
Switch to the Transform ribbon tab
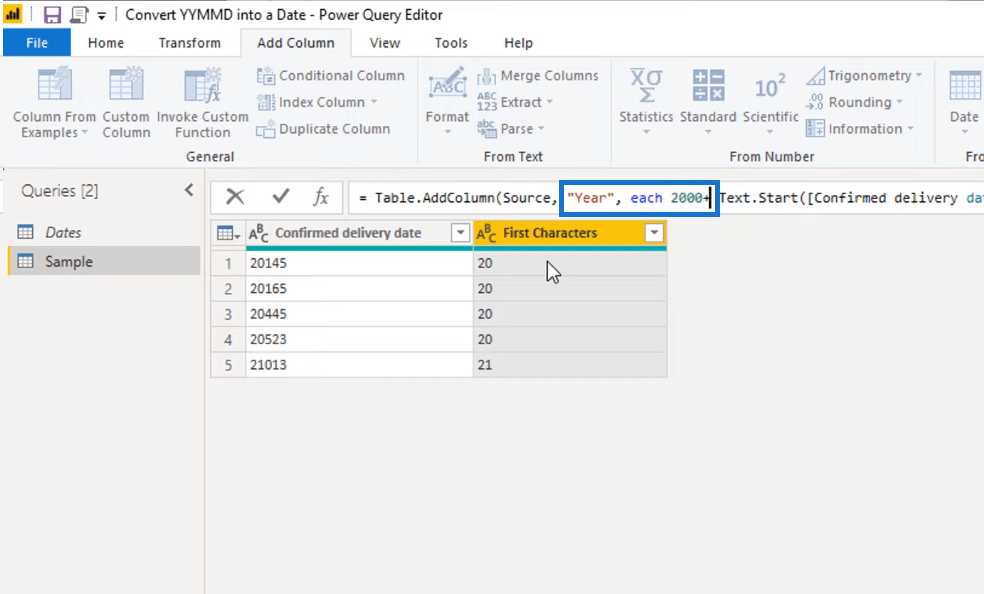(x=190, y=43)
